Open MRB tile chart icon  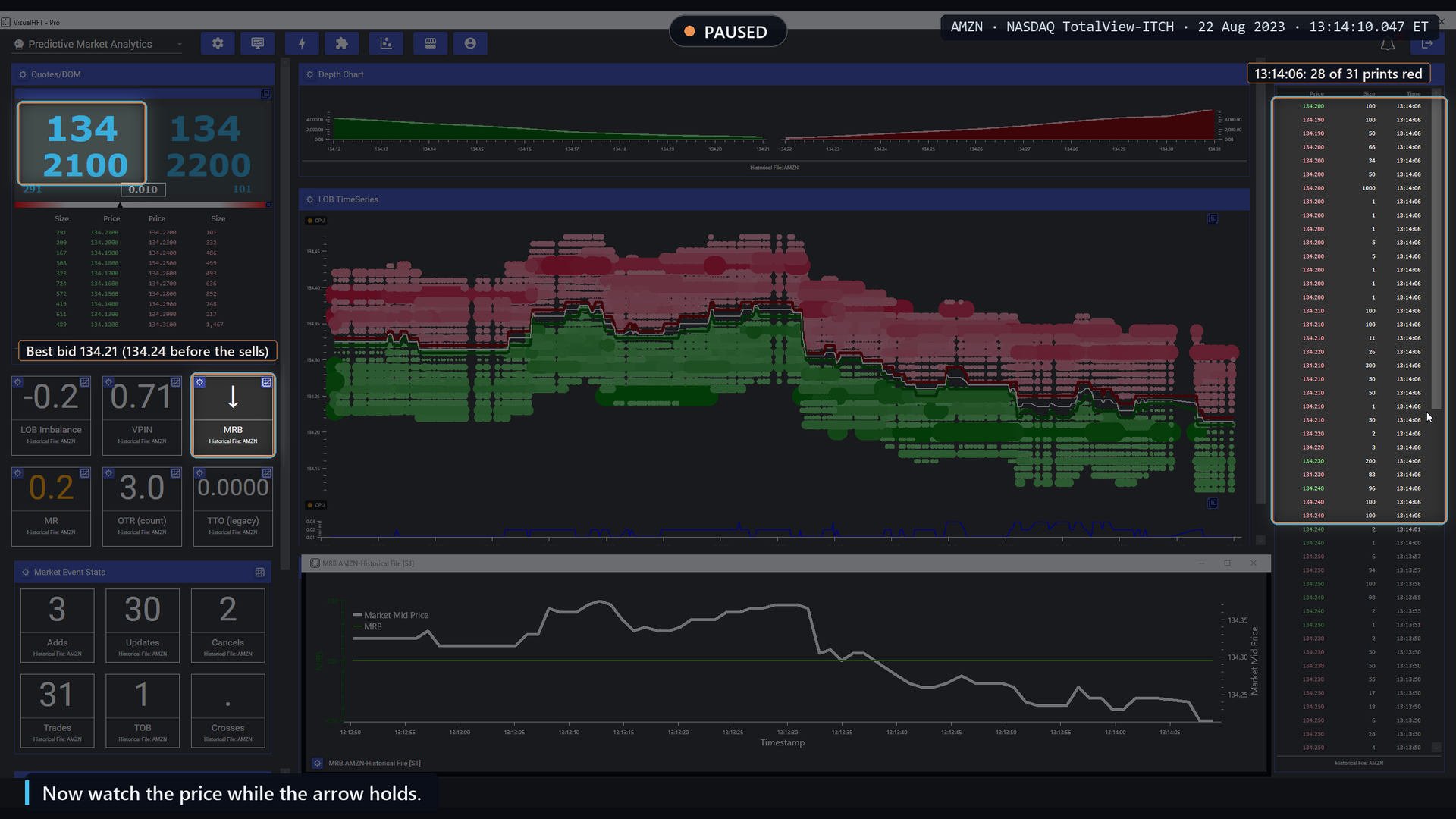coord(267,382)
